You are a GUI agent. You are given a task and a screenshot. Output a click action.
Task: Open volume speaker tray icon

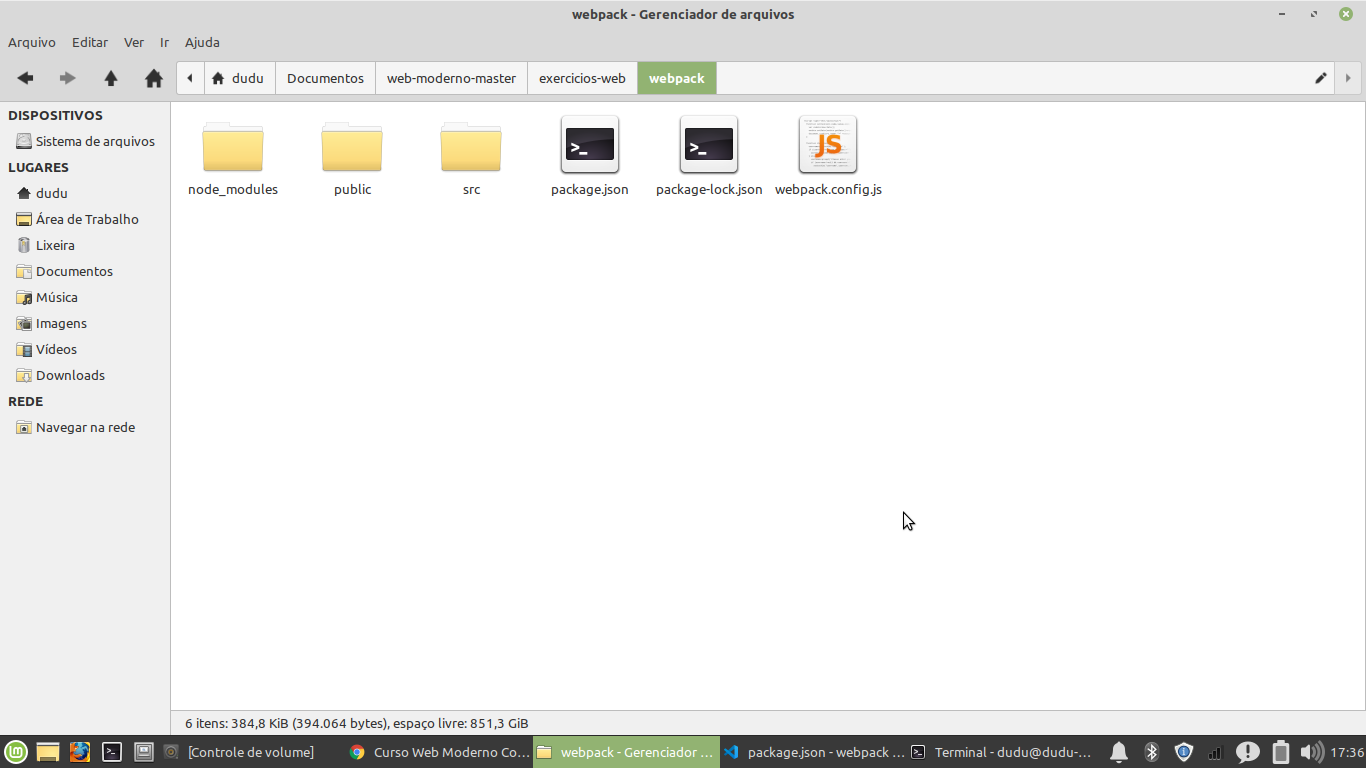(x=1312, y=752)
